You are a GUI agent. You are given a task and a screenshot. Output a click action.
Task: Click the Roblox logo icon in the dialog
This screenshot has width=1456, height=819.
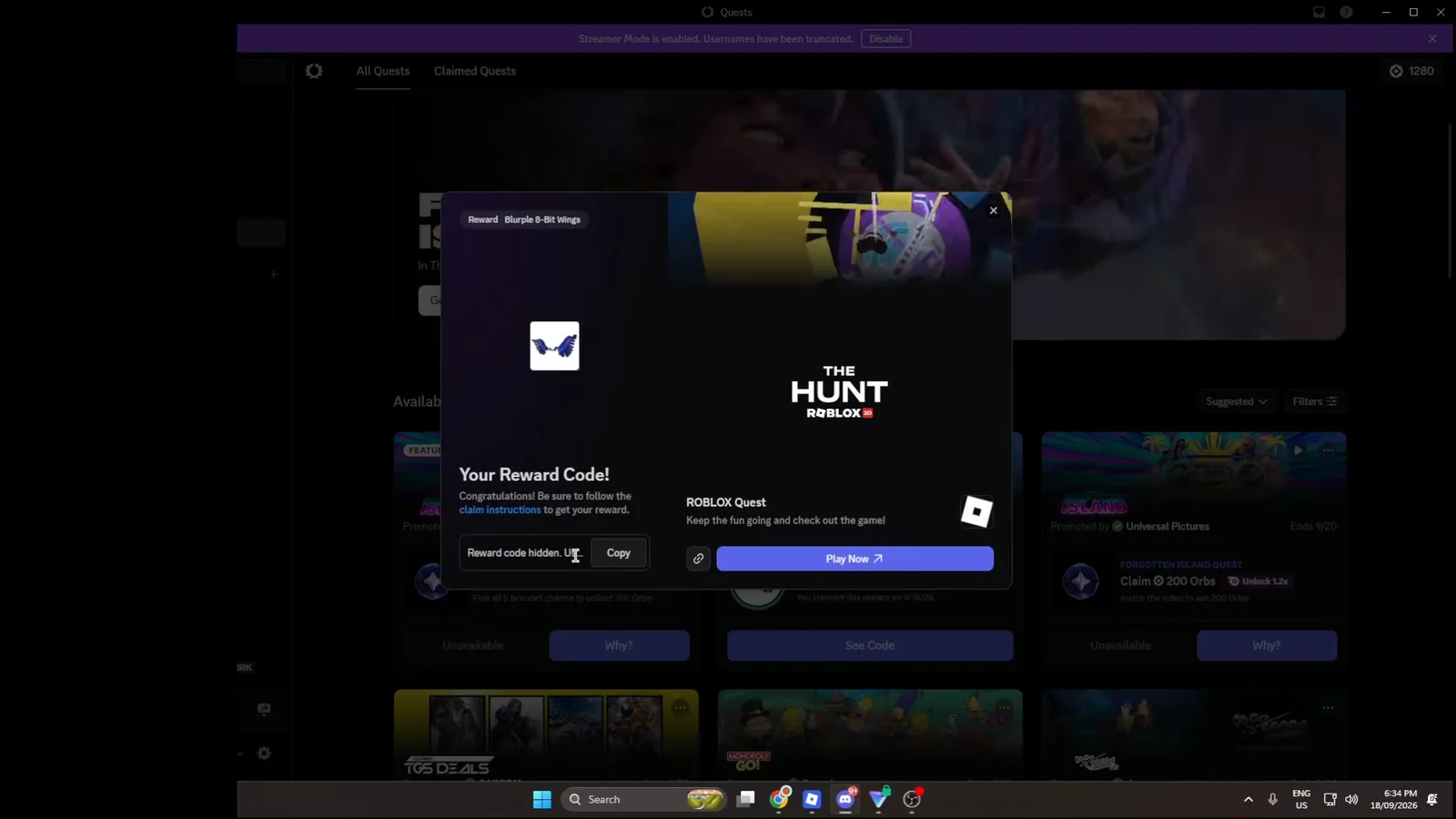coord(976,511)
